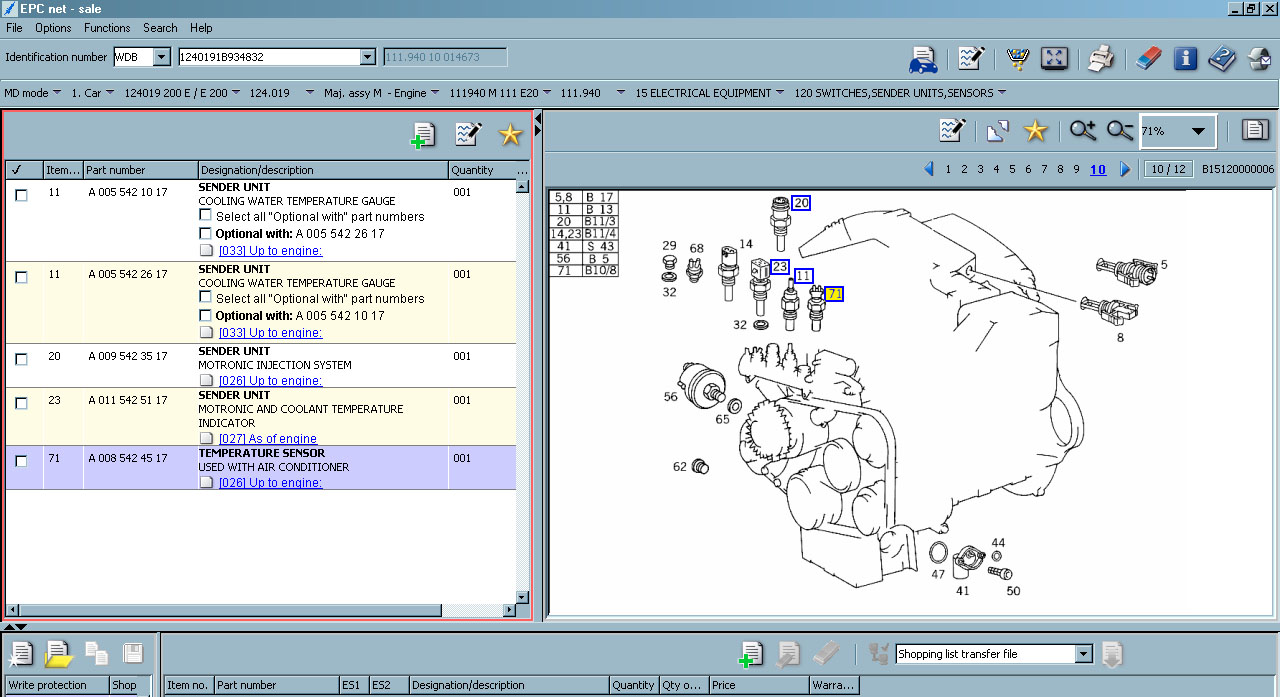Image resolution: width=1280 pixels, height=697 pixels.
Task: Open the MD mode dropdown
Action: [57, 93]
